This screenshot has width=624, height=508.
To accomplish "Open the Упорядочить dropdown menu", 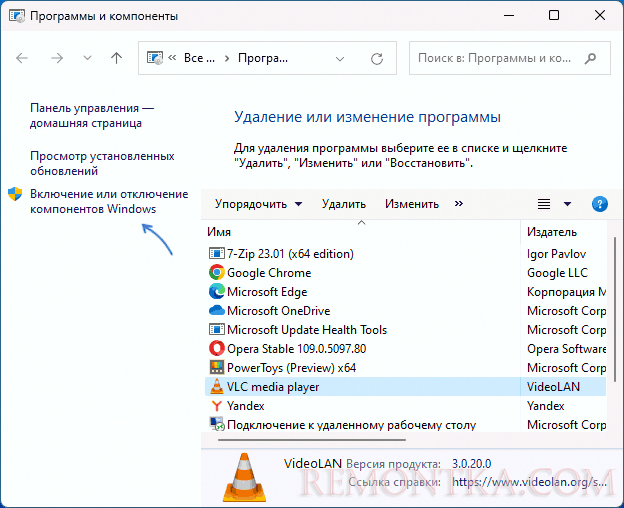I will (x=259, y=204).
